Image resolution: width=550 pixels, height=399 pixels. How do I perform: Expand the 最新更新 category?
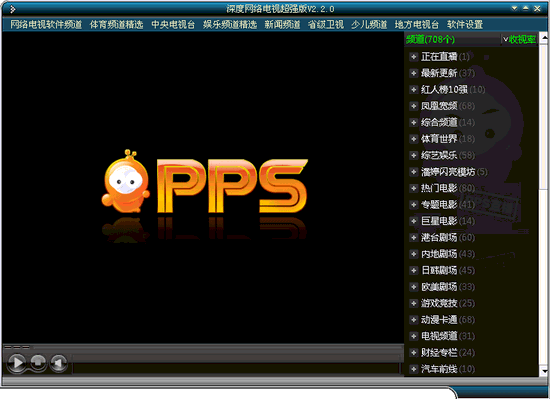tap(414, 73)
